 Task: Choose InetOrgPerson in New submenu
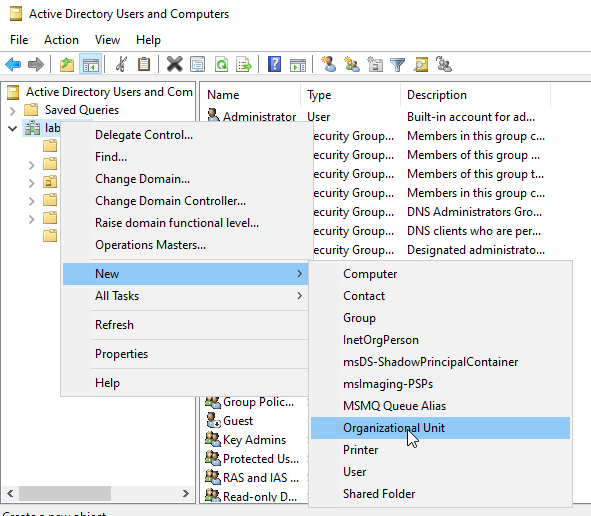pyautogui.click(x=440, y=340)
